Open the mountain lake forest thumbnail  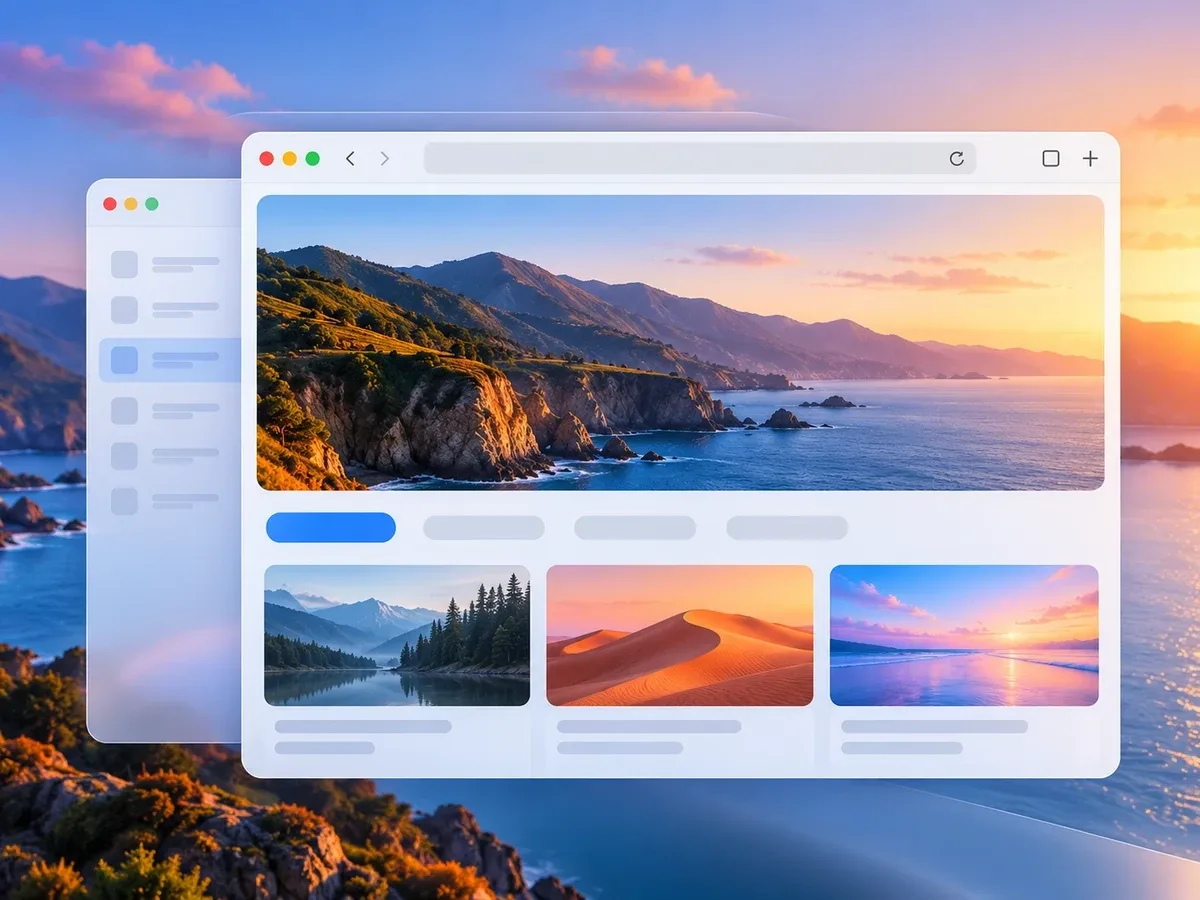point(397,635)
